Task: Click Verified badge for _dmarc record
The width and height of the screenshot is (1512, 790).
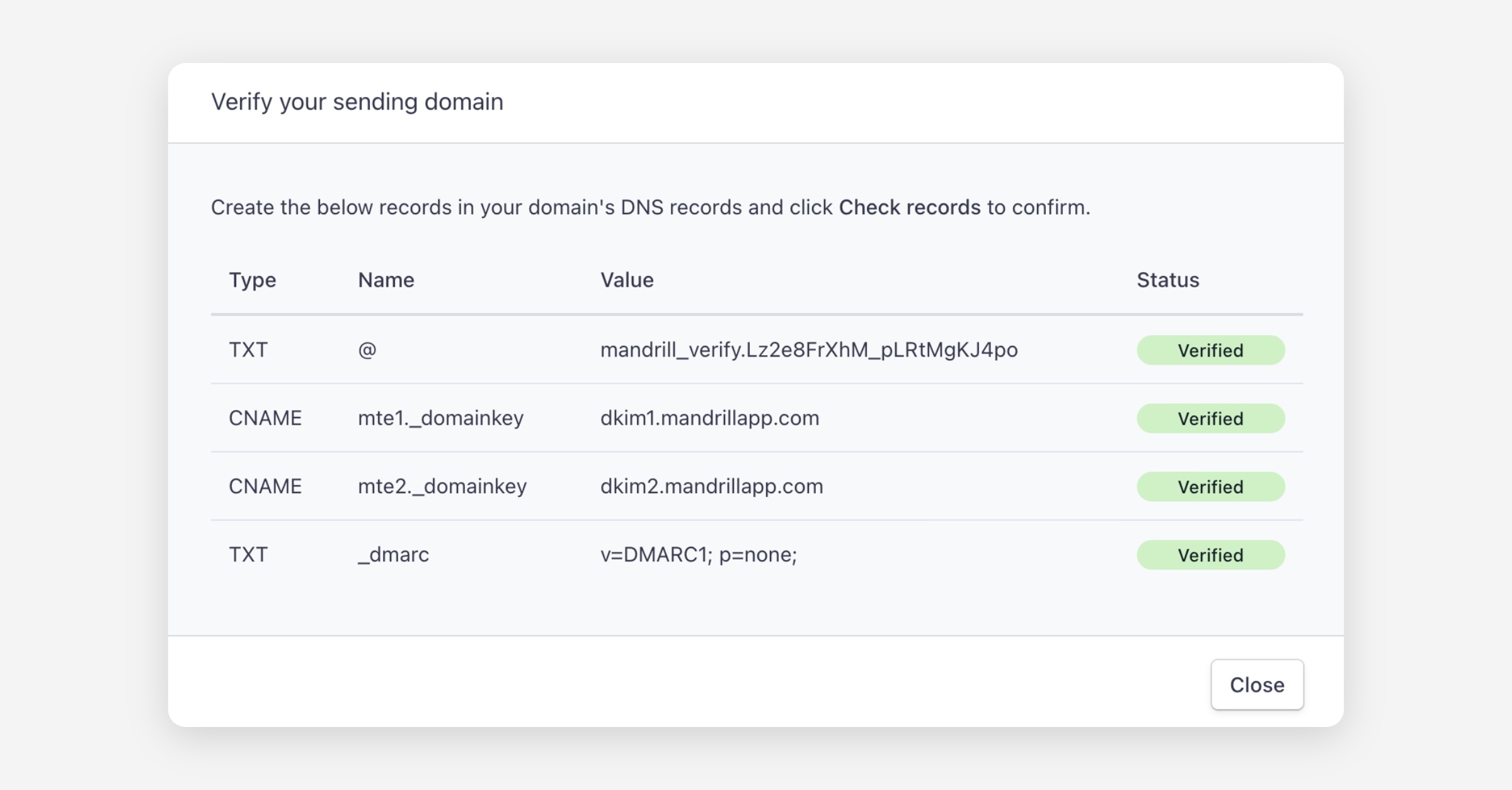Action: (x=1210, y=555)
